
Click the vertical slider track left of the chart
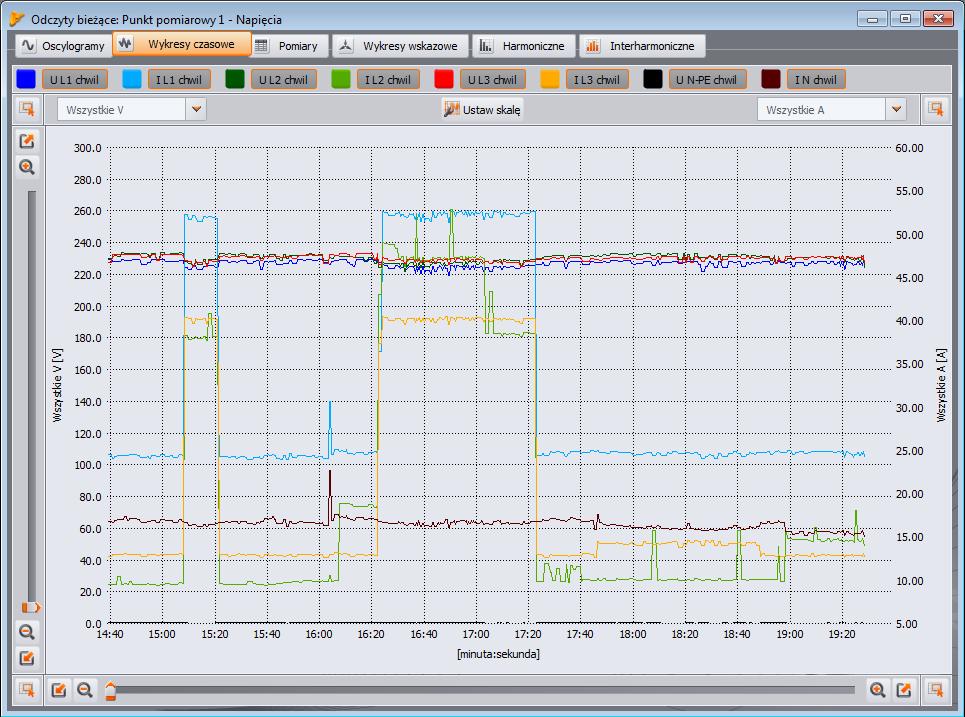31,398
